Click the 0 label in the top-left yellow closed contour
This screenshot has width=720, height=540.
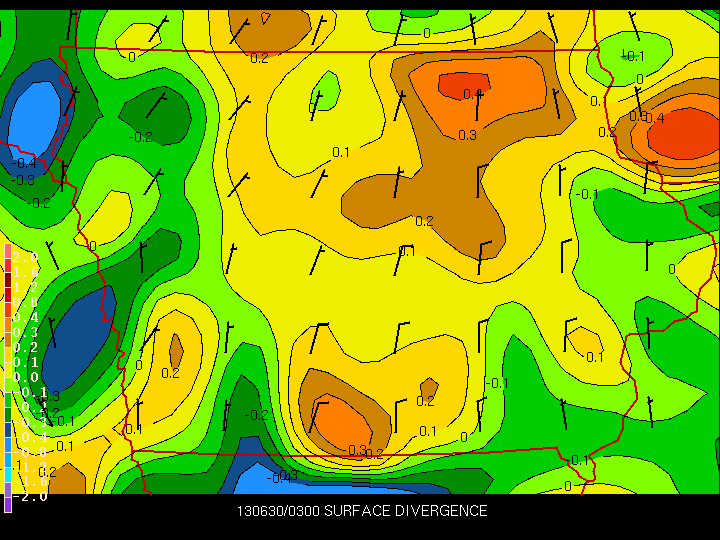coord(132,57)
